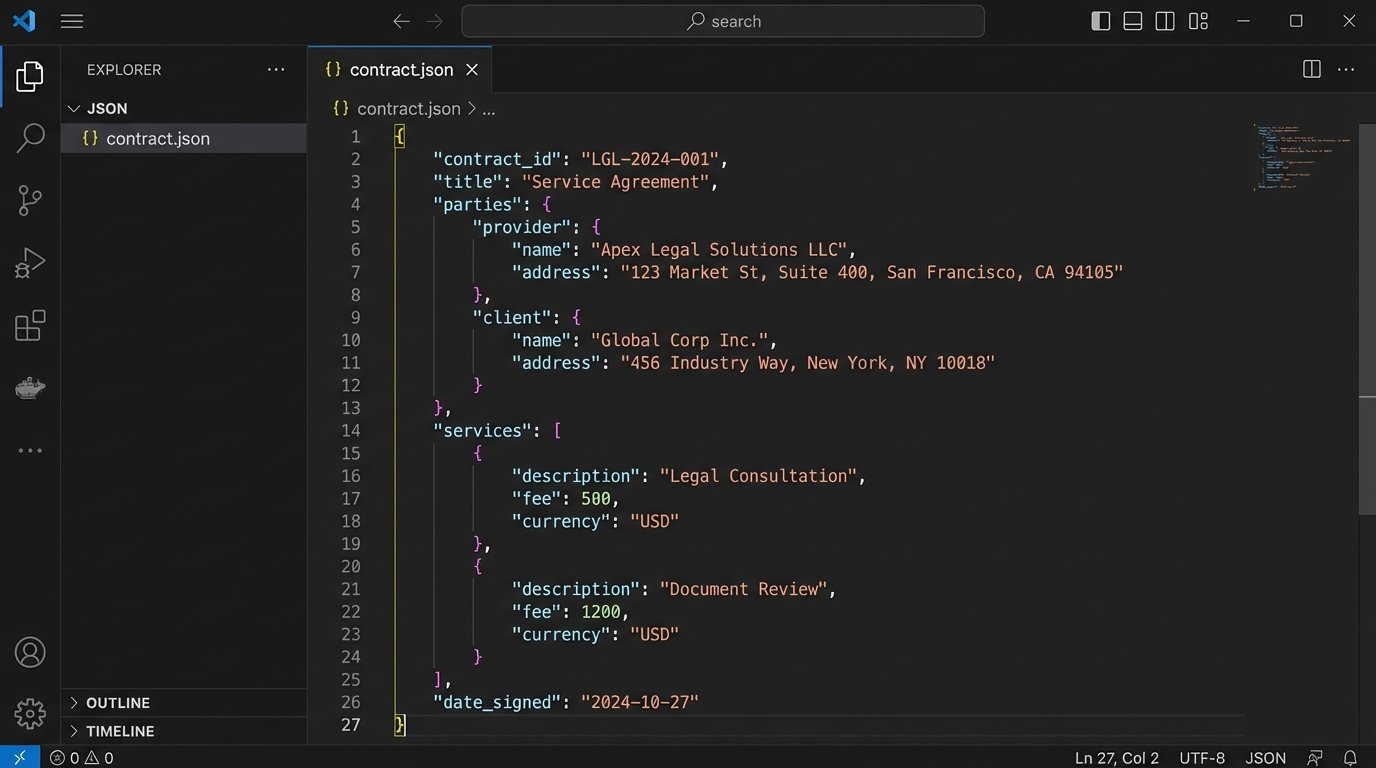Open the Search view
This screenshot has width=1376, height=768.
(x=29, y=137)
